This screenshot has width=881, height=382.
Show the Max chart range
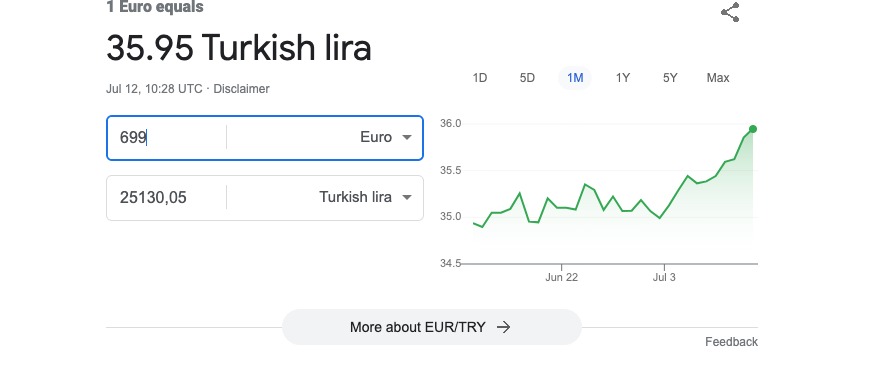717,78
